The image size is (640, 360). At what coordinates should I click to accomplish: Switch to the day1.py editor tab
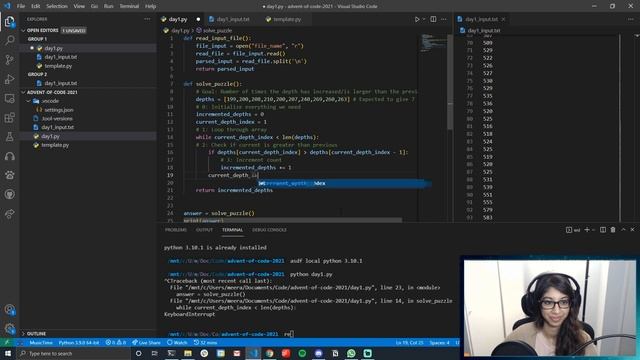[x=181, y=19]
